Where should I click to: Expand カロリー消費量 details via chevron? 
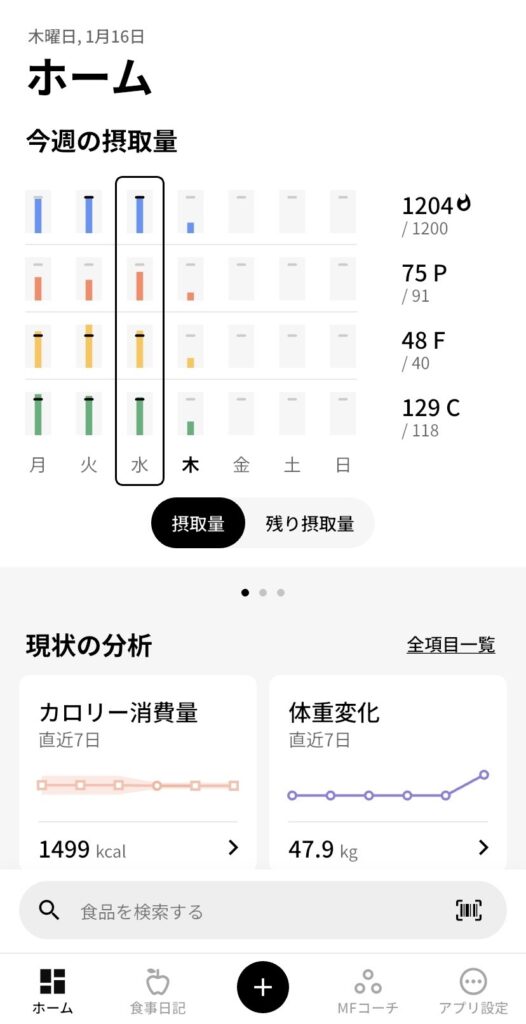[x=233, y=848]
